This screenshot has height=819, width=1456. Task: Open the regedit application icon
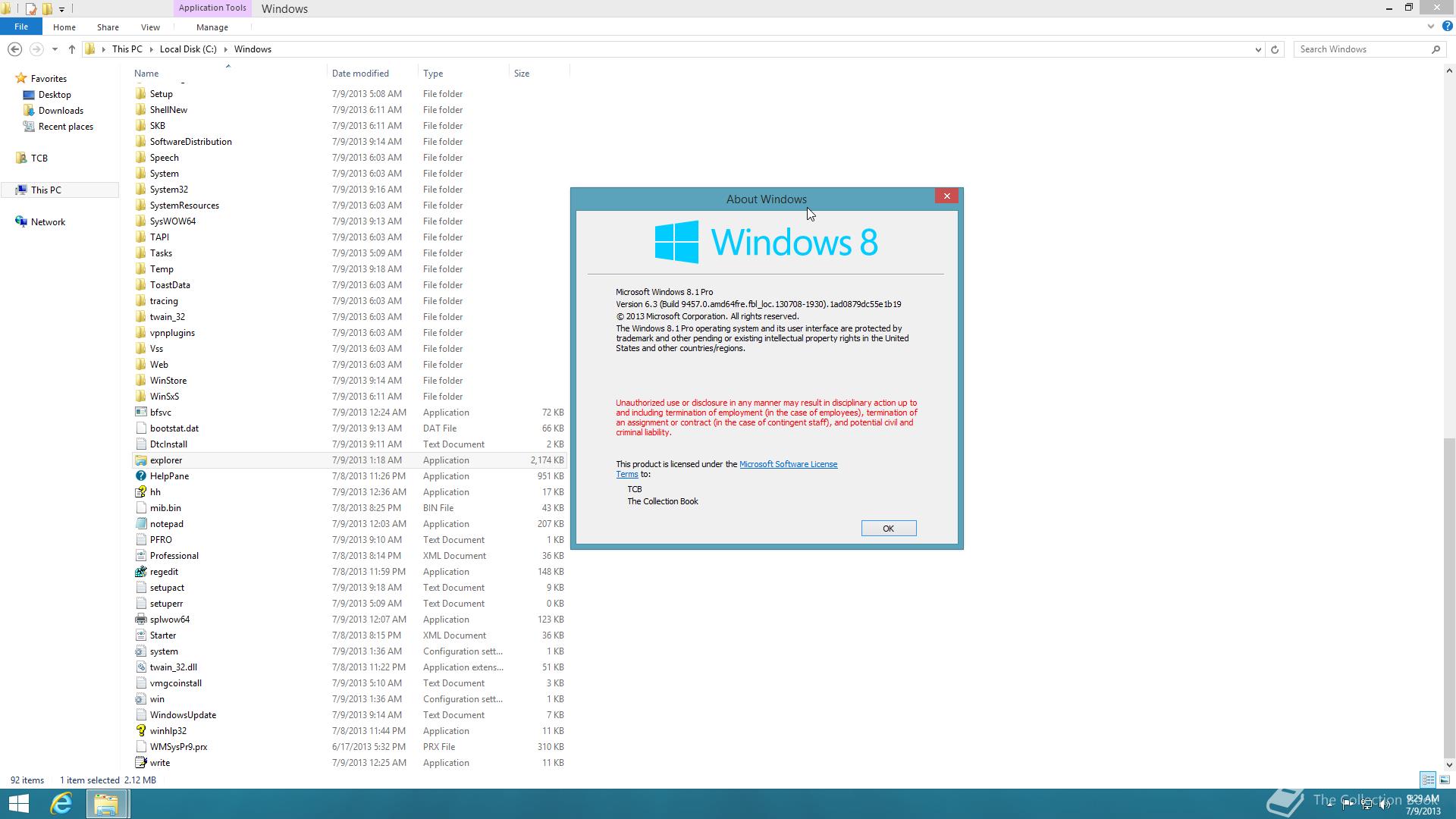tap(140, 572)
